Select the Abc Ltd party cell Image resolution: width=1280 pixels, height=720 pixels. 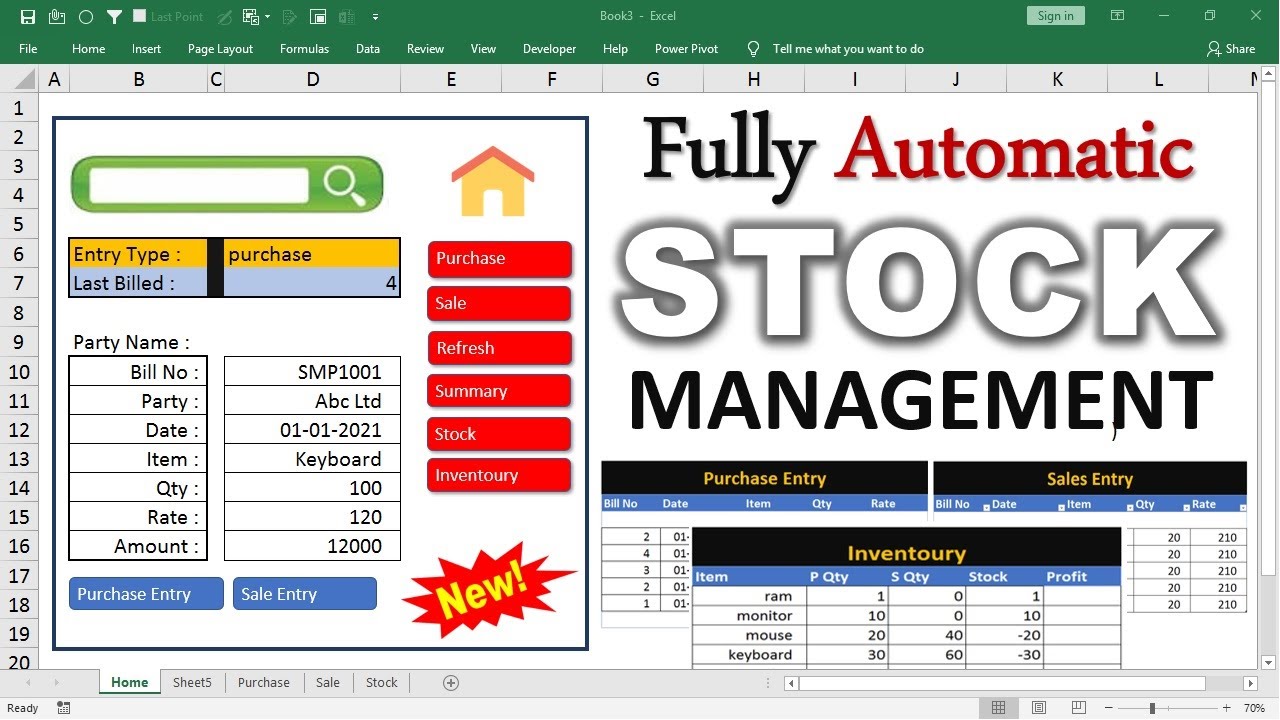pos(312,401)
